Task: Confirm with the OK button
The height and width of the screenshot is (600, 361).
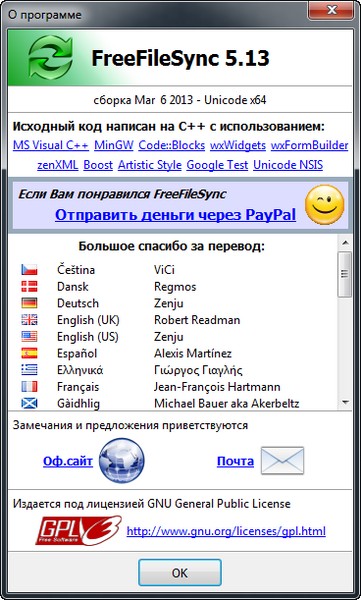Action: [x=180, y=573]
